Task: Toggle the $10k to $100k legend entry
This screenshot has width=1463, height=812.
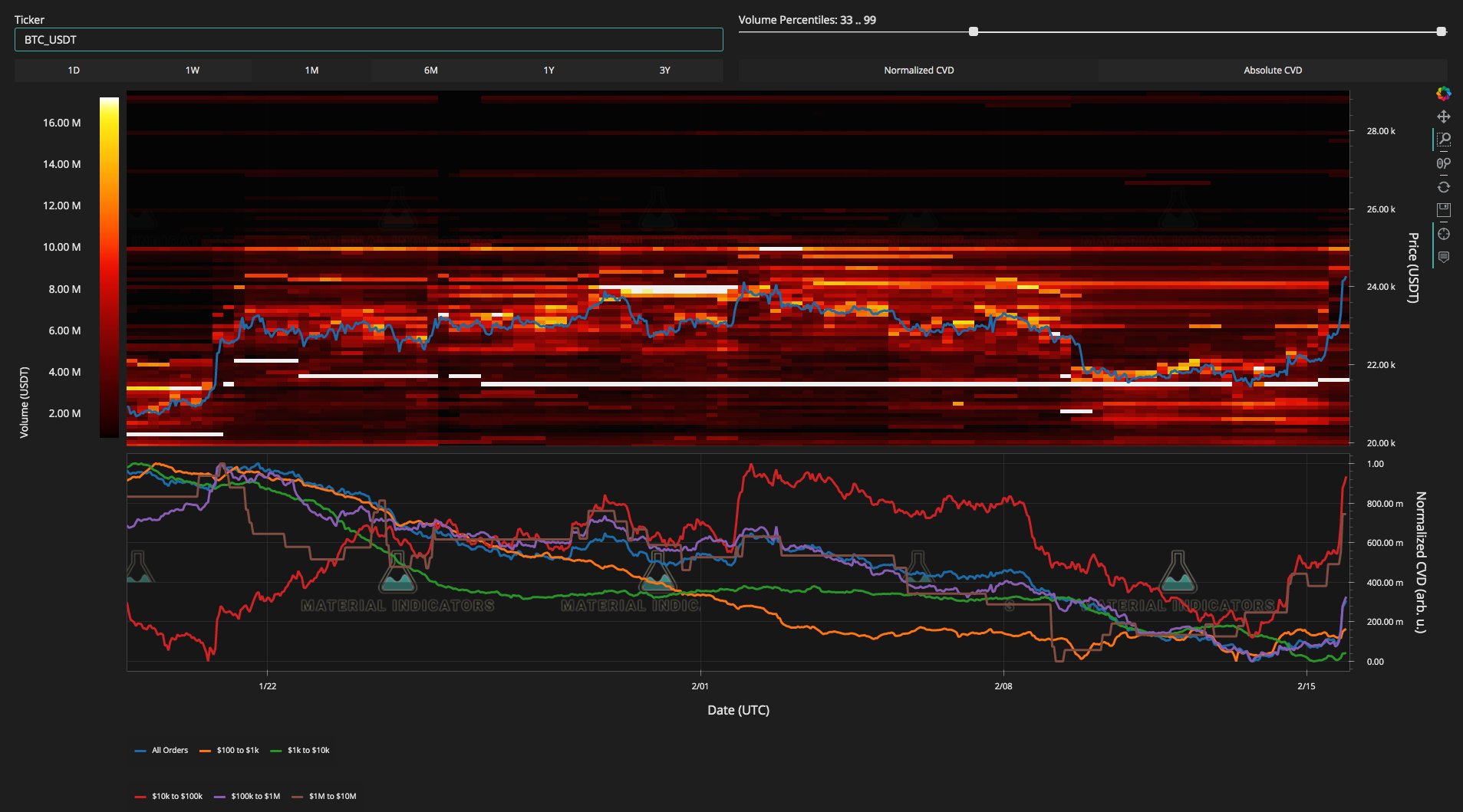Action: (169, 796)
